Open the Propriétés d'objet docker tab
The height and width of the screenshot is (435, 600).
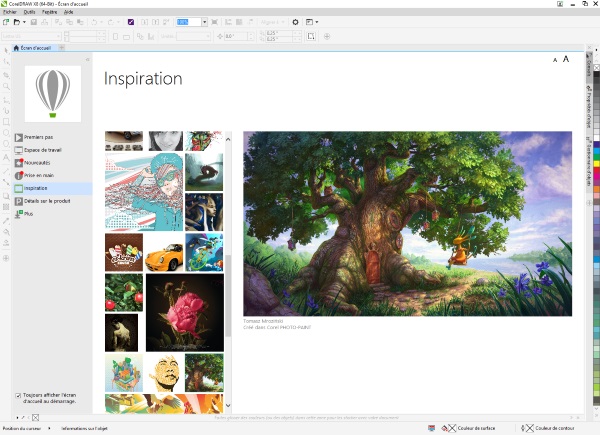pos(589,106)
